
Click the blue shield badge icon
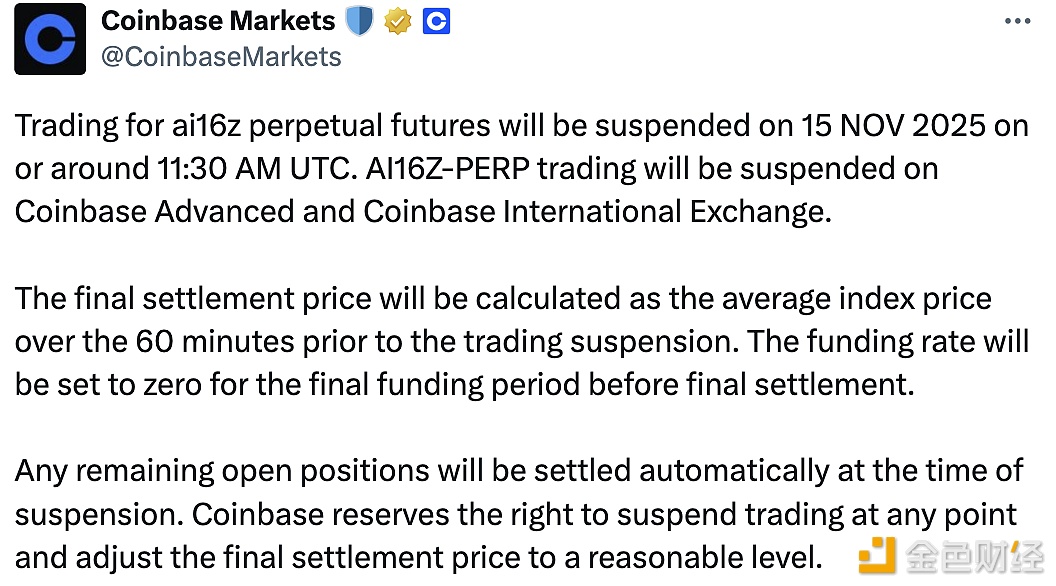click(359, 20)
